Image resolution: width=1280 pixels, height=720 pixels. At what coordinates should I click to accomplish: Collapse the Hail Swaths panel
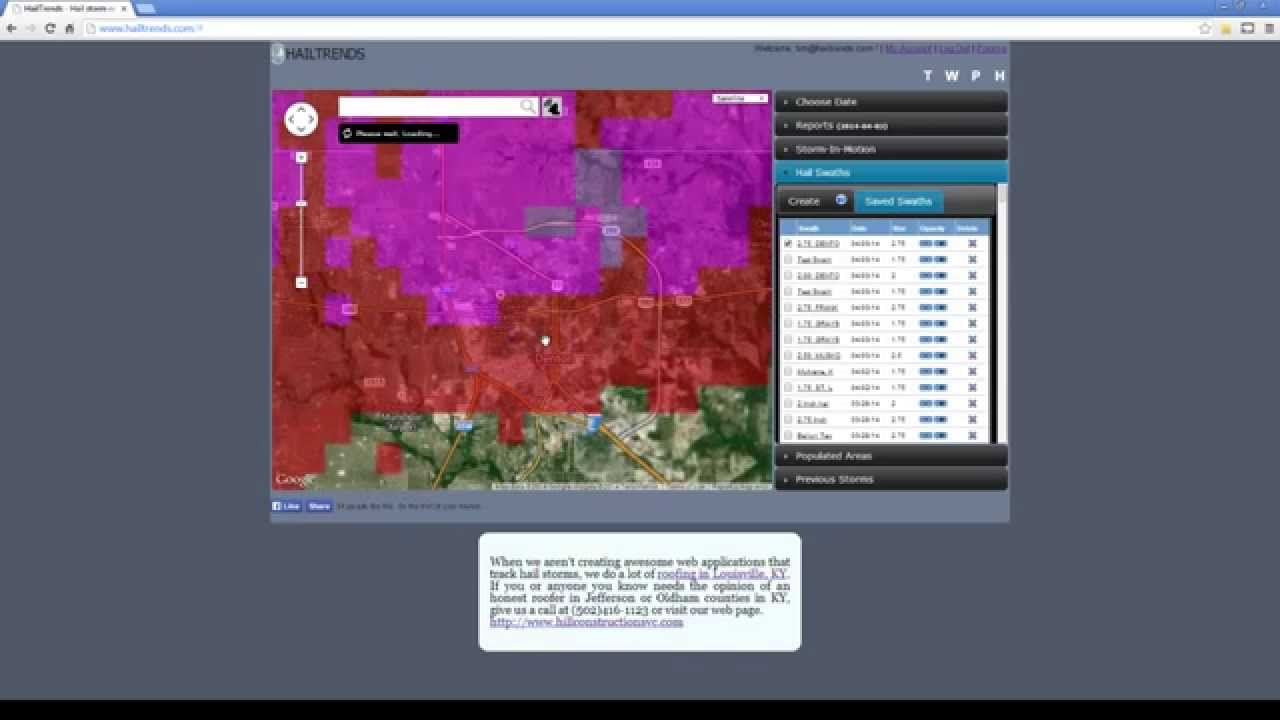click(x=891, y=173)
